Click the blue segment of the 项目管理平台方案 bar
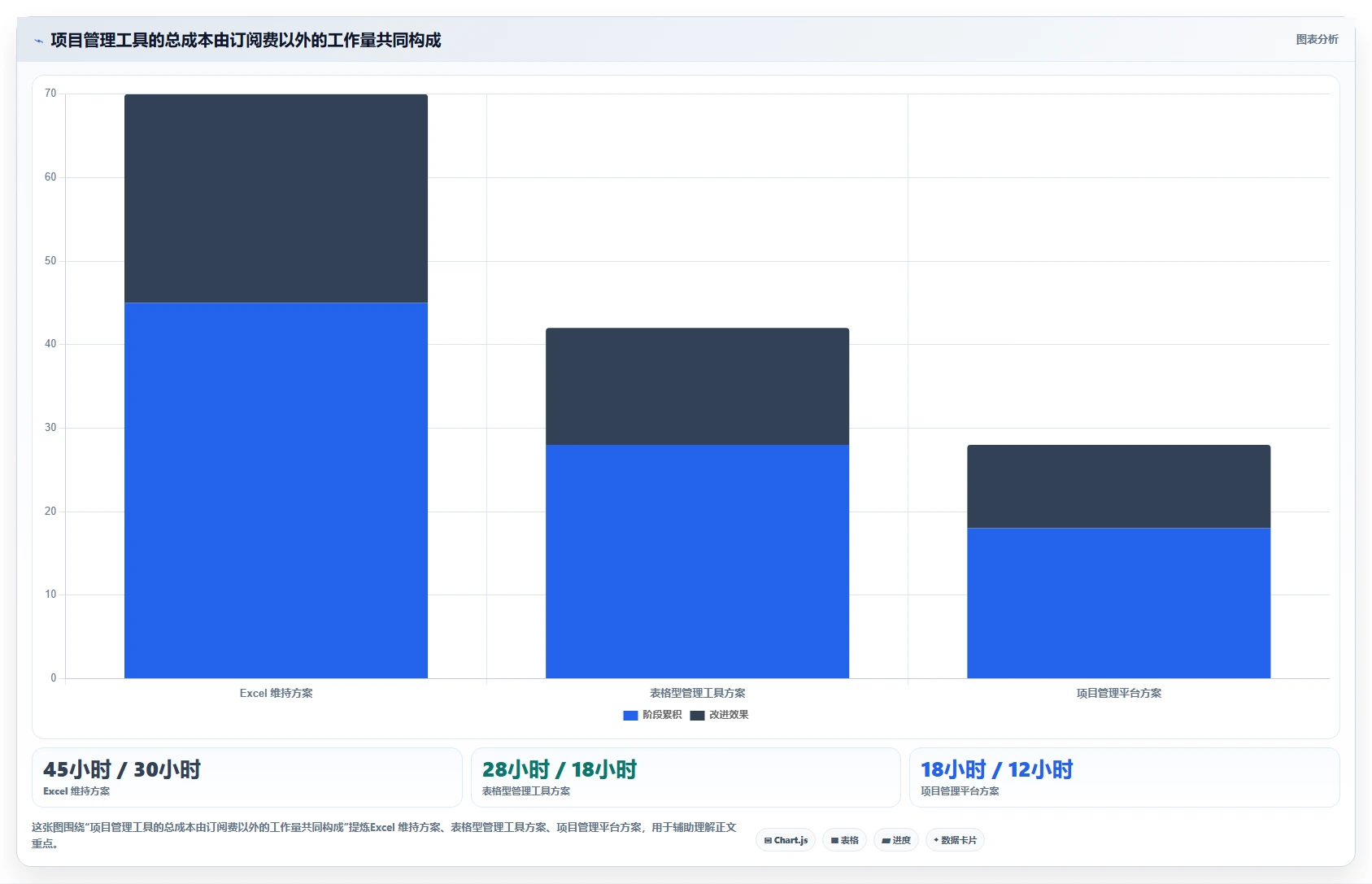The image size is (1372, 884). click(x=1118, y=603)
